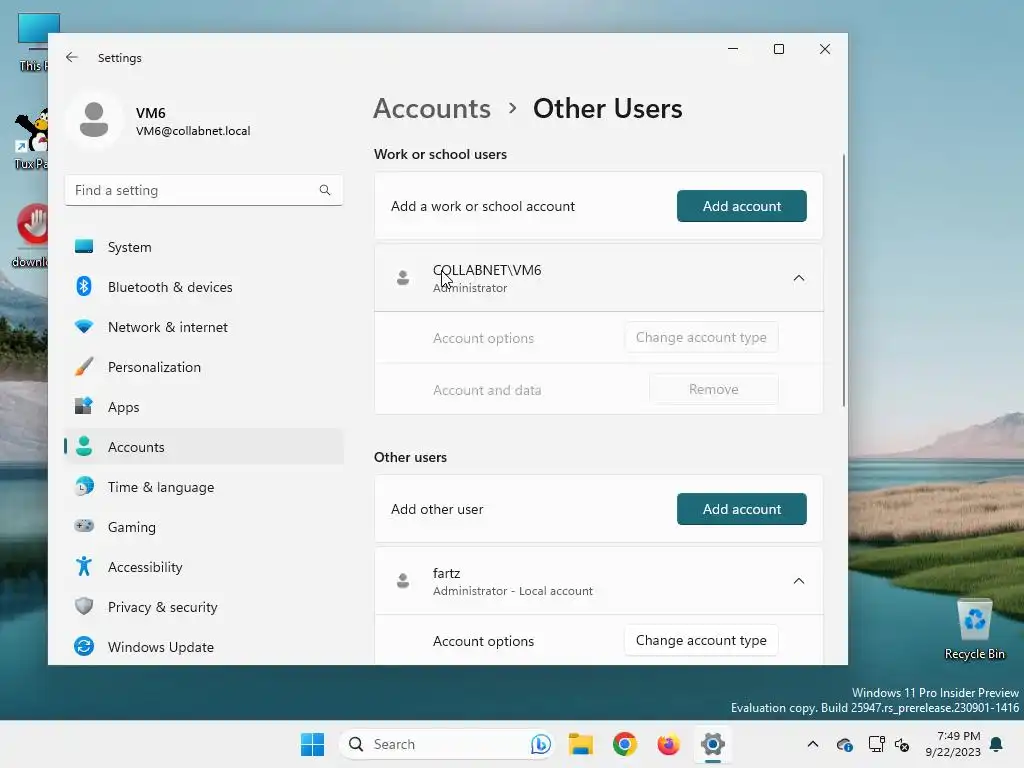Image resolution: width=1024 pixels, height=768 pixels.
Task: Select the Accounts category
Action: coord(204,447)
